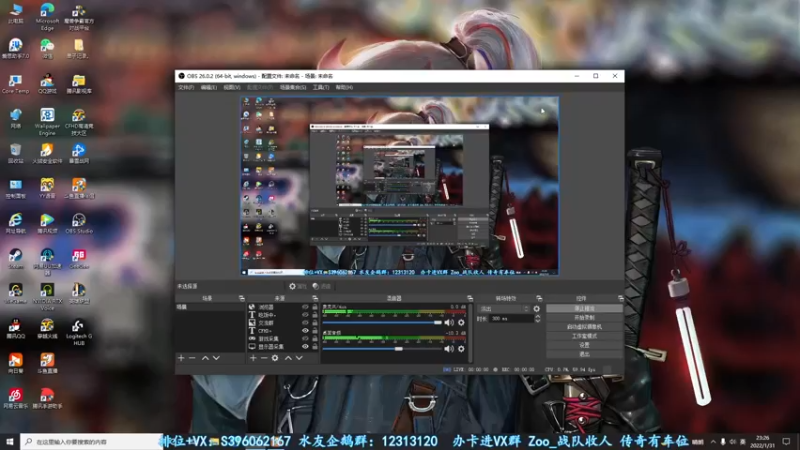Click the 启动虚拟摄像机 virtual camera button
Screen dimensions: 800x450
[x=584, y=327]
